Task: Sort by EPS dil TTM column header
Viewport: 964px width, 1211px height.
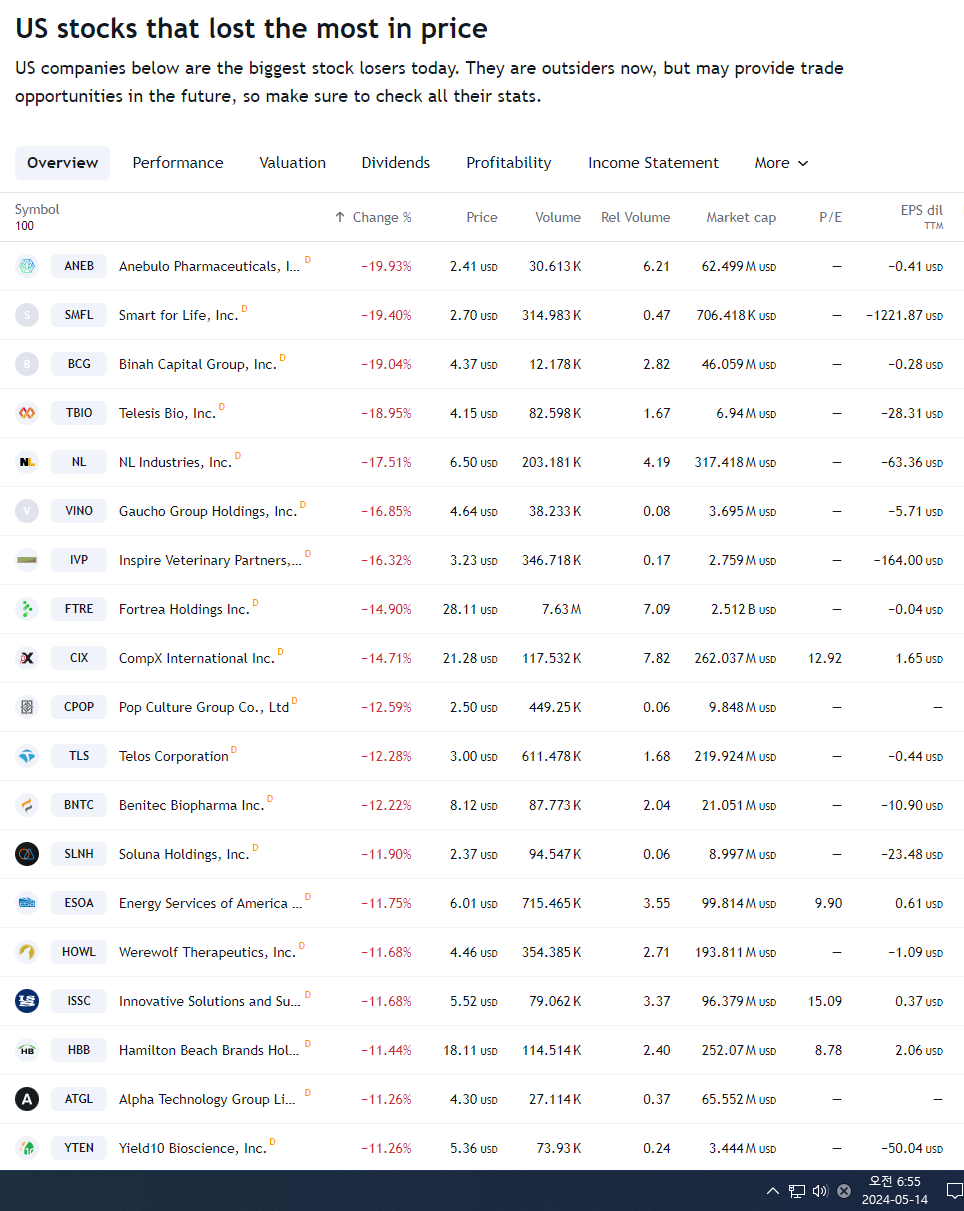Action: 921,217
